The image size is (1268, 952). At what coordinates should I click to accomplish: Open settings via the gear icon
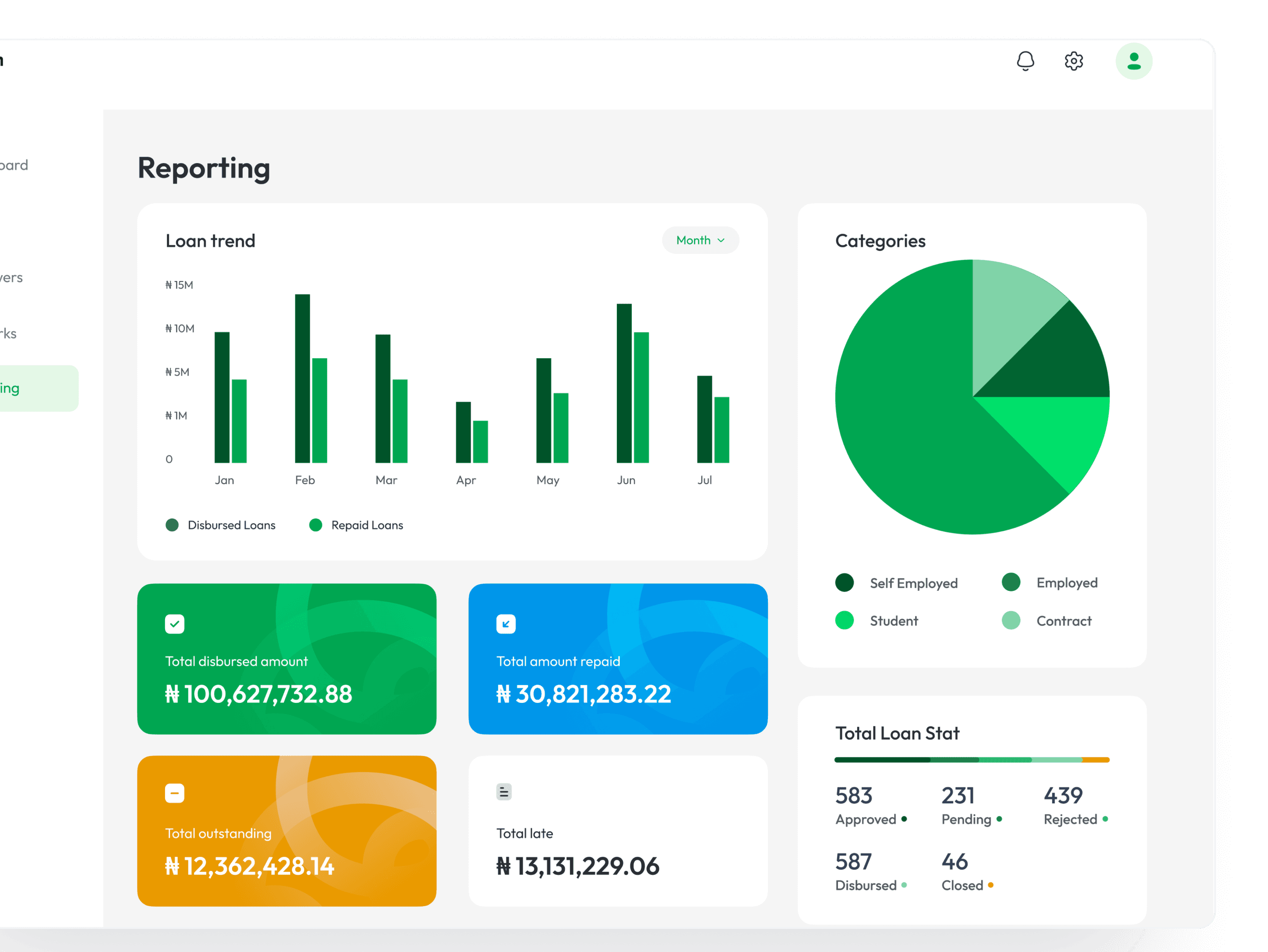pos(1073,61)
